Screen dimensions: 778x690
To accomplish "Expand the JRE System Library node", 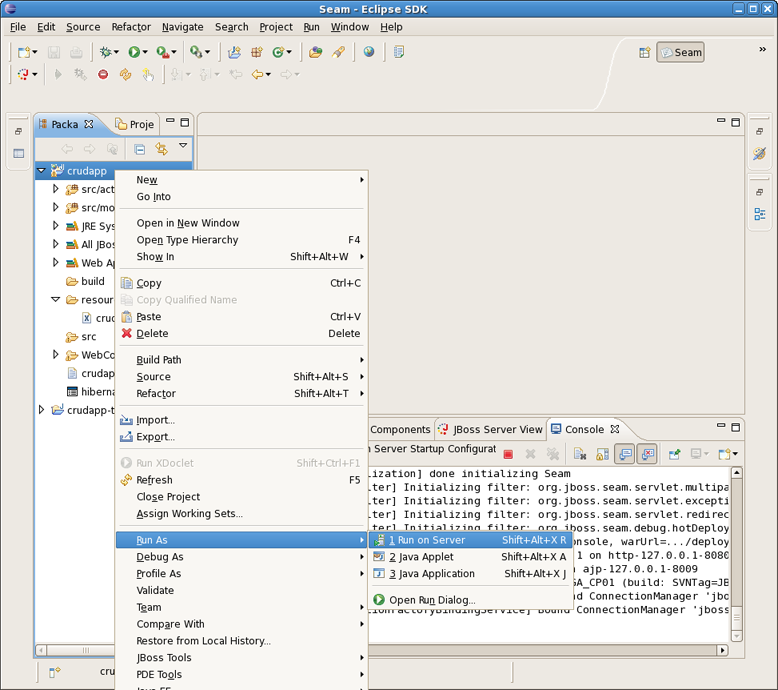I will coord(56,225).
